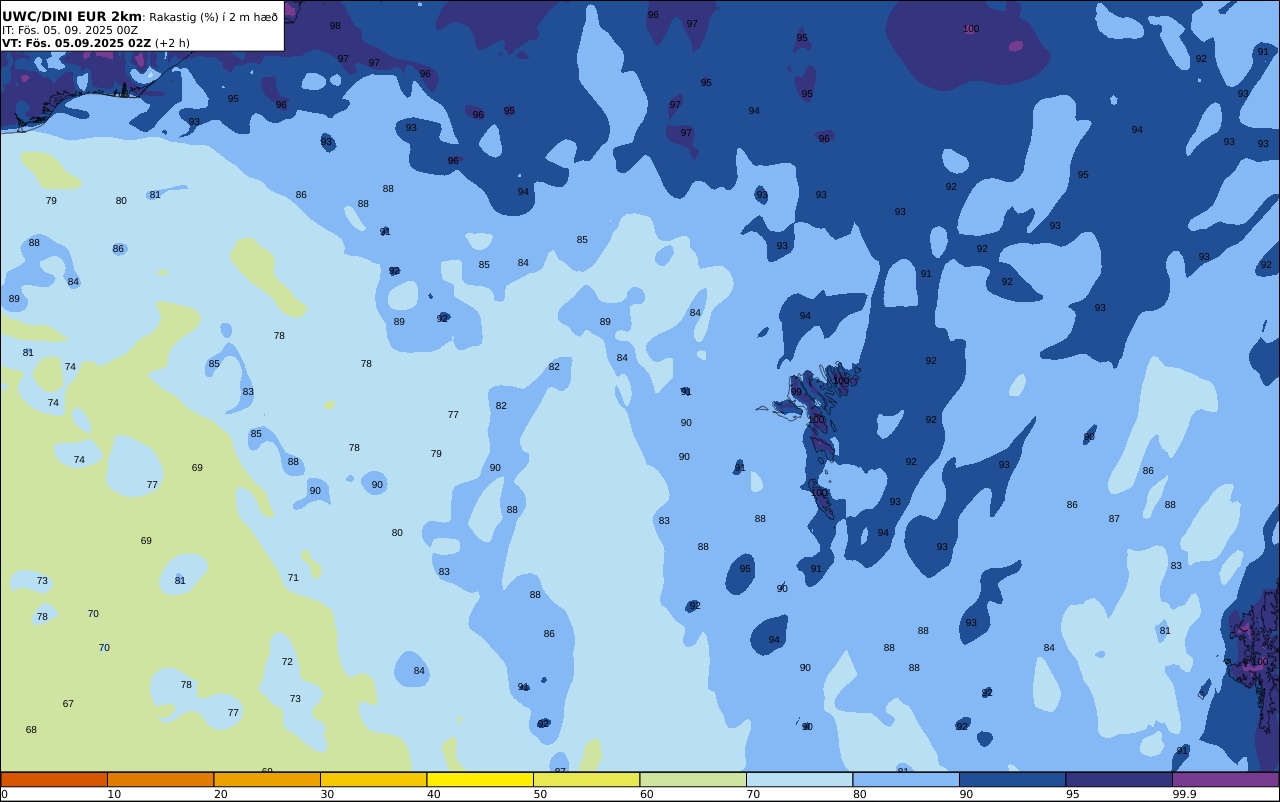This screenshot has height=802, width=1280.
Task: Click the legend tick label '99.9'
Action: pos(1184,794)
